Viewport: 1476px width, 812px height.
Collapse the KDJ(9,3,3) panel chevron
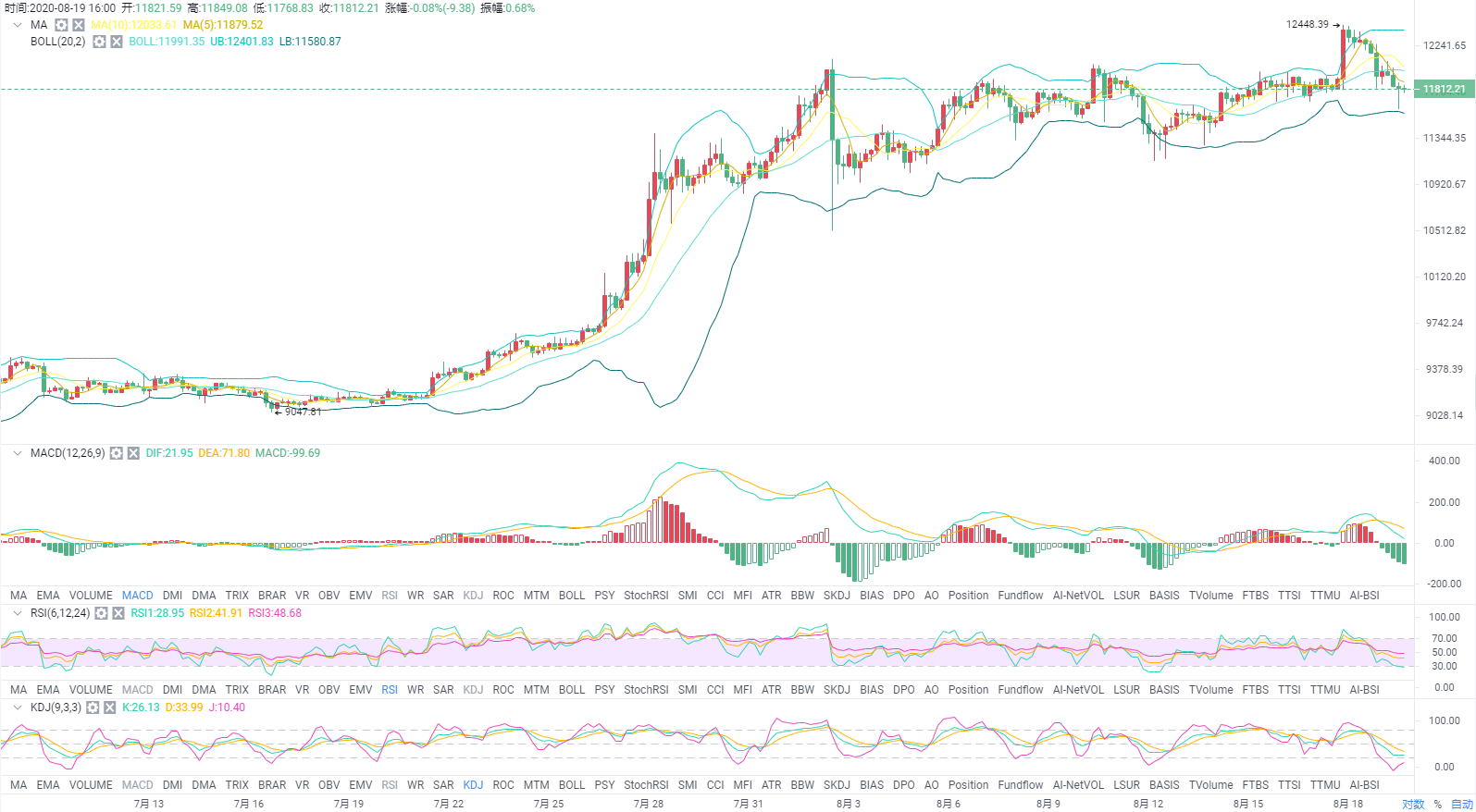(17, 707)
